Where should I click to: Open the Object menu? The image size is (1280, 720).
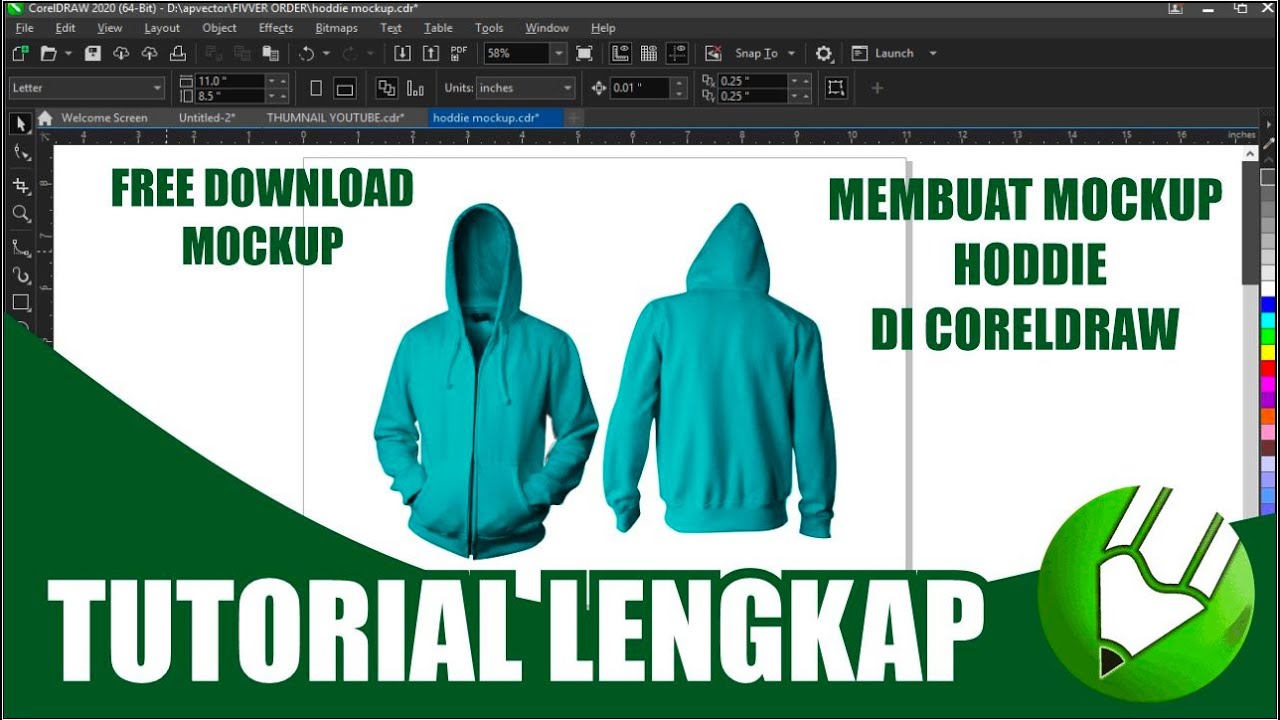[x=219, y=28]
